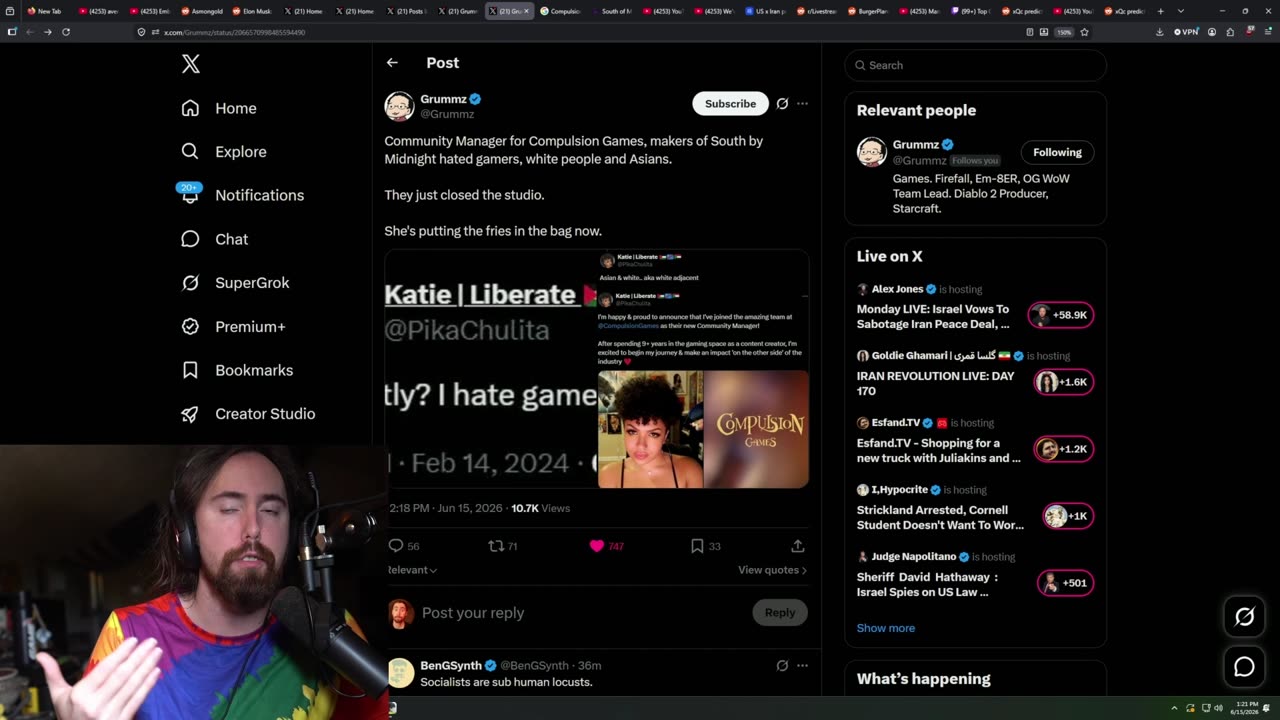Image resolution: width=1280 pixels, height=720 pixels.
Task: Toggle the browser VPN button
Action: pyautogui.click(x=1186, y=32)
